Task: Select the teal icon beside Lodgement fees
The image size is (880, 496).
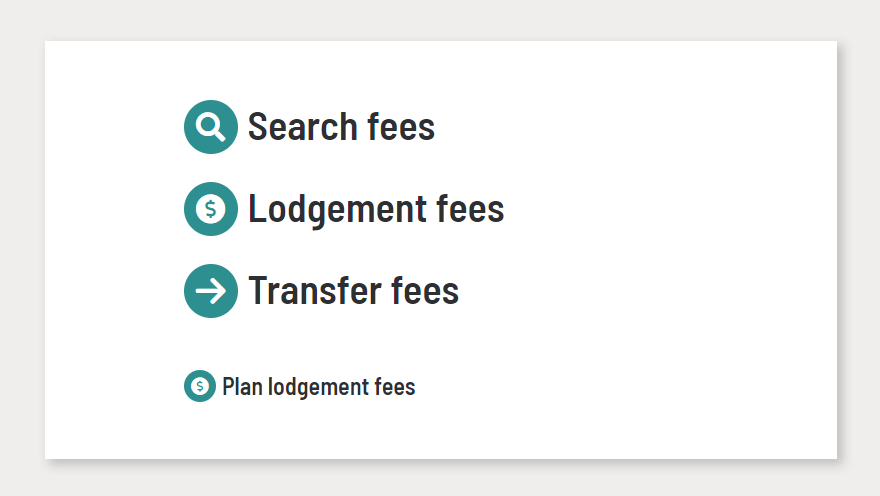Action: tap(210, 209)
